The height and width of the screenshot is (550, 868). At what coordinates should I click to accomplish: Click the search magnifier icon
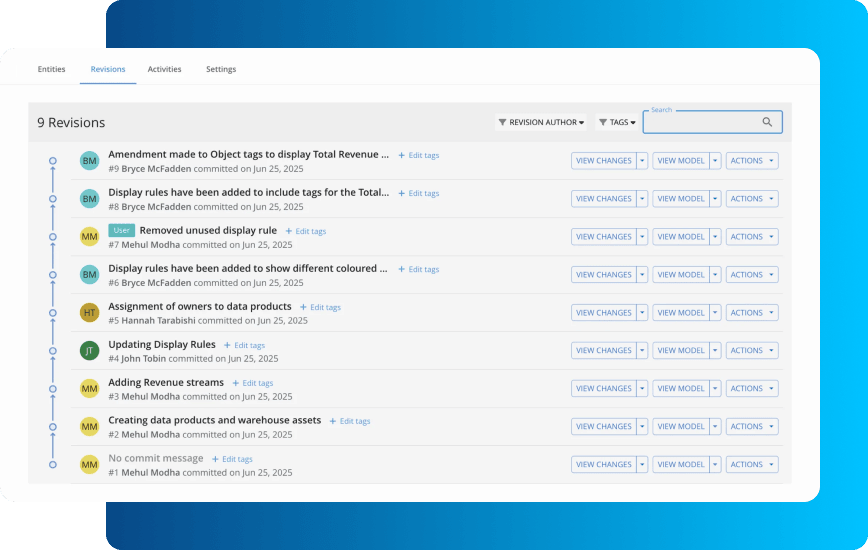(767, 122)
